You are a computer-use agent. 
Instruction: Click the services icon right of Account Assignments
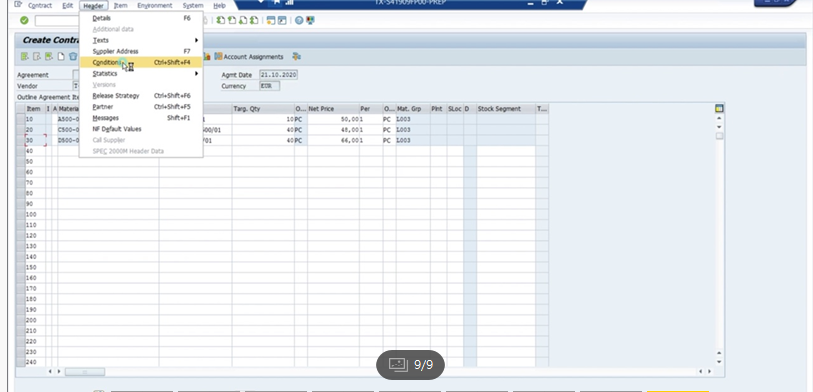pos(296,57)
